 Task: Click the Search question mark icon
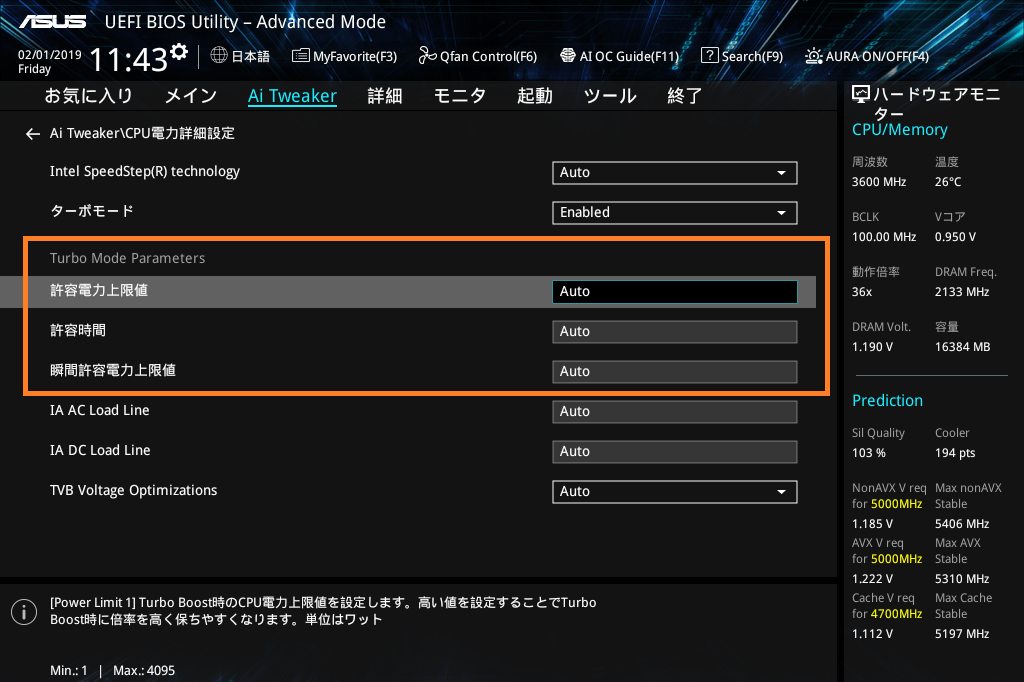[x=709, y=55]
